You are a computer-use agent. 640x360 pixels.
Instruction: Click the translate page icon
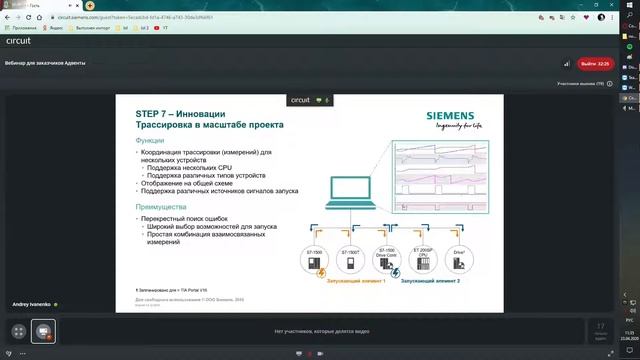pyautogui.click(x=562, y=18)
